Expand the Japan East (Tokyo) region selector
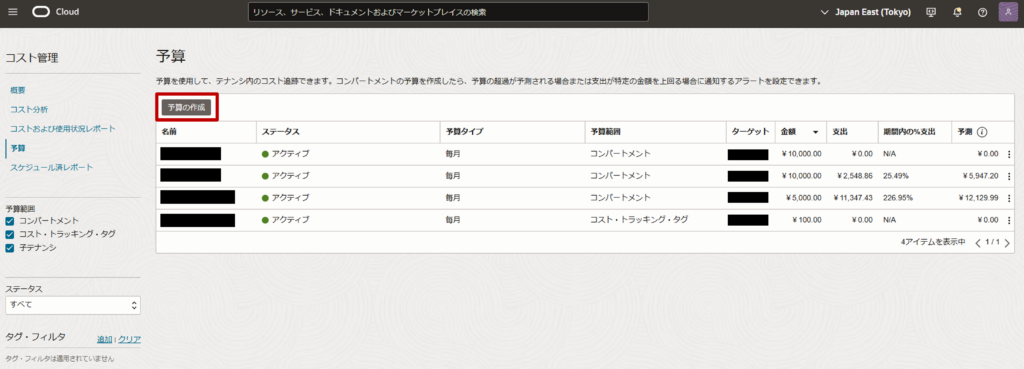 (x=866, y=12)
